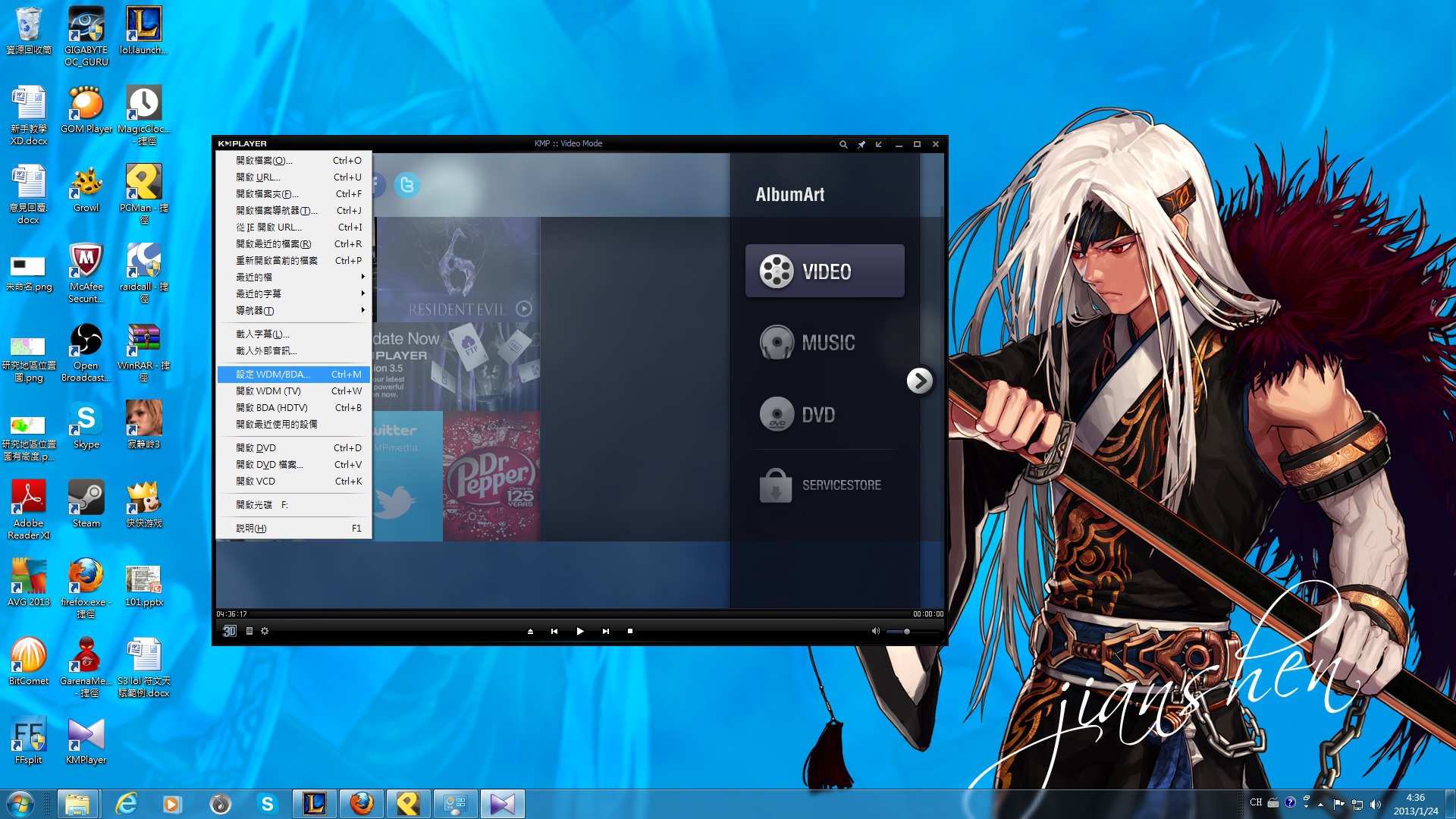Open McAfee Security desktop icon
This screenshot has height=819, width=1456.
click(86, 273)
